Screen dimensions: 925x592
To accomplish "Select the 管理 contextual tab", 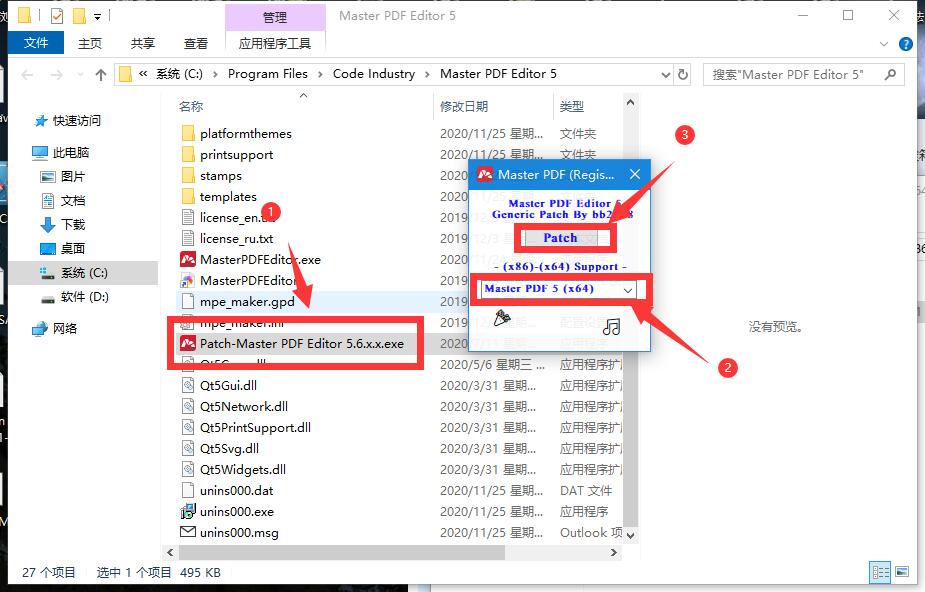I will 274,17.
